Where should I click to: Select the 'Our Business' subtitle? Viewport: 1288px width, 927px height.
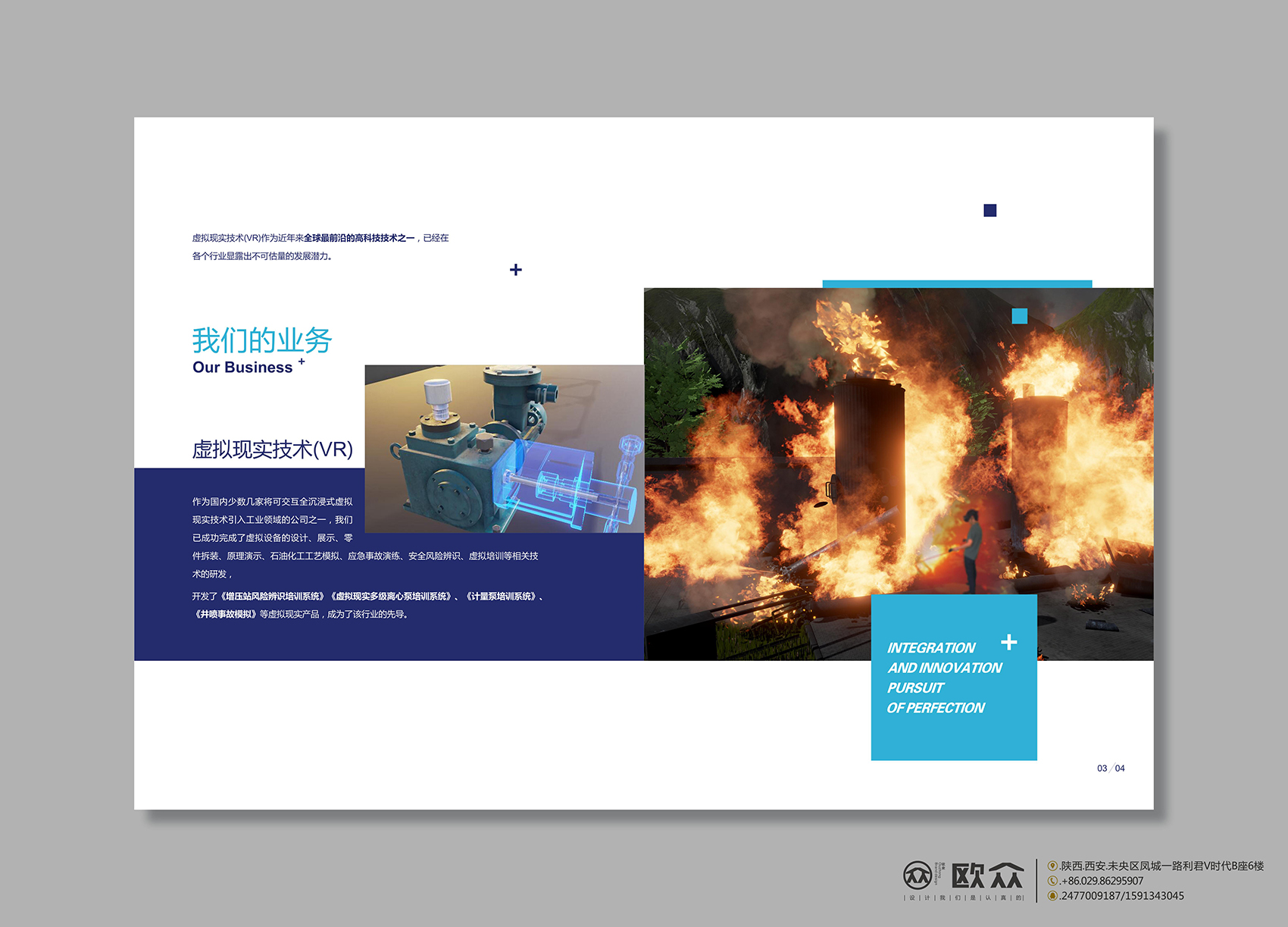[242, 368]
